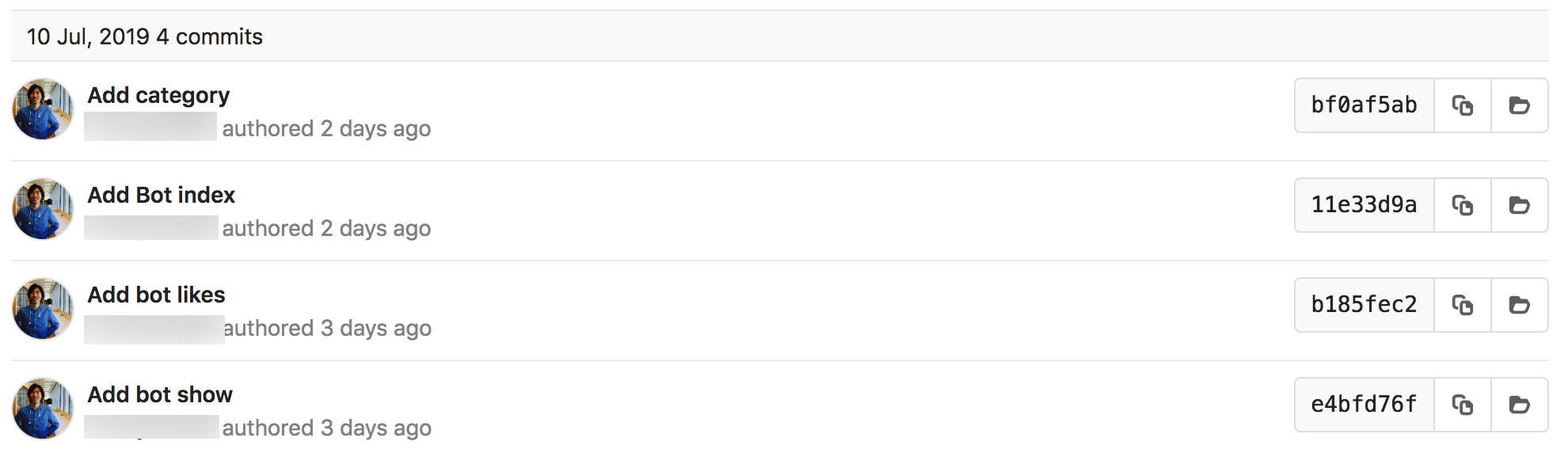Click author avatar beside 'Add bot show'
1568x453 pixels.
point(43,409)
